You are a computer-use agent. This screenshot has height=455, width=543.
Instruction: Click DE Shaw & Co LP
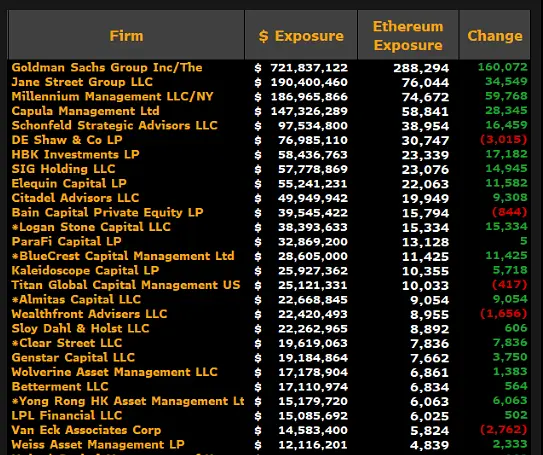coord(67,140)
